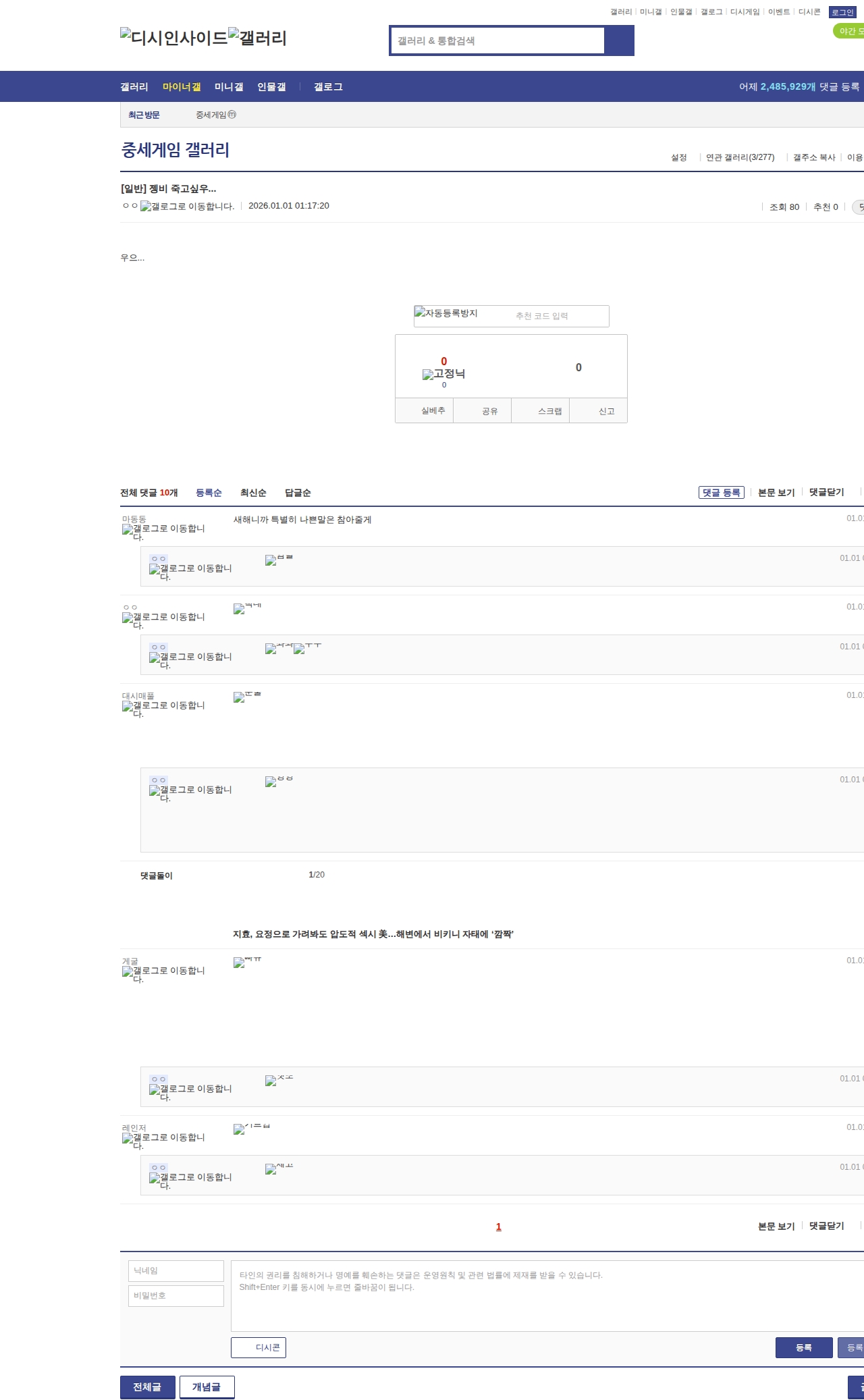Click the post title [일반] 젤비 죽고싶우...
The width and height of the screenshot is (864, 1400).
(x=169, y=189)
